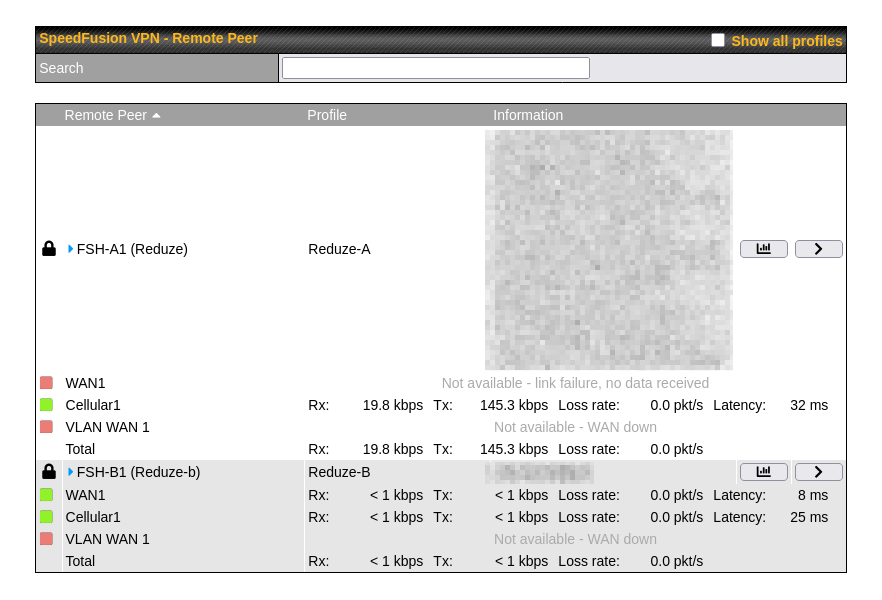Click the Information column header

pyautogui.click(x=528, y=115)
